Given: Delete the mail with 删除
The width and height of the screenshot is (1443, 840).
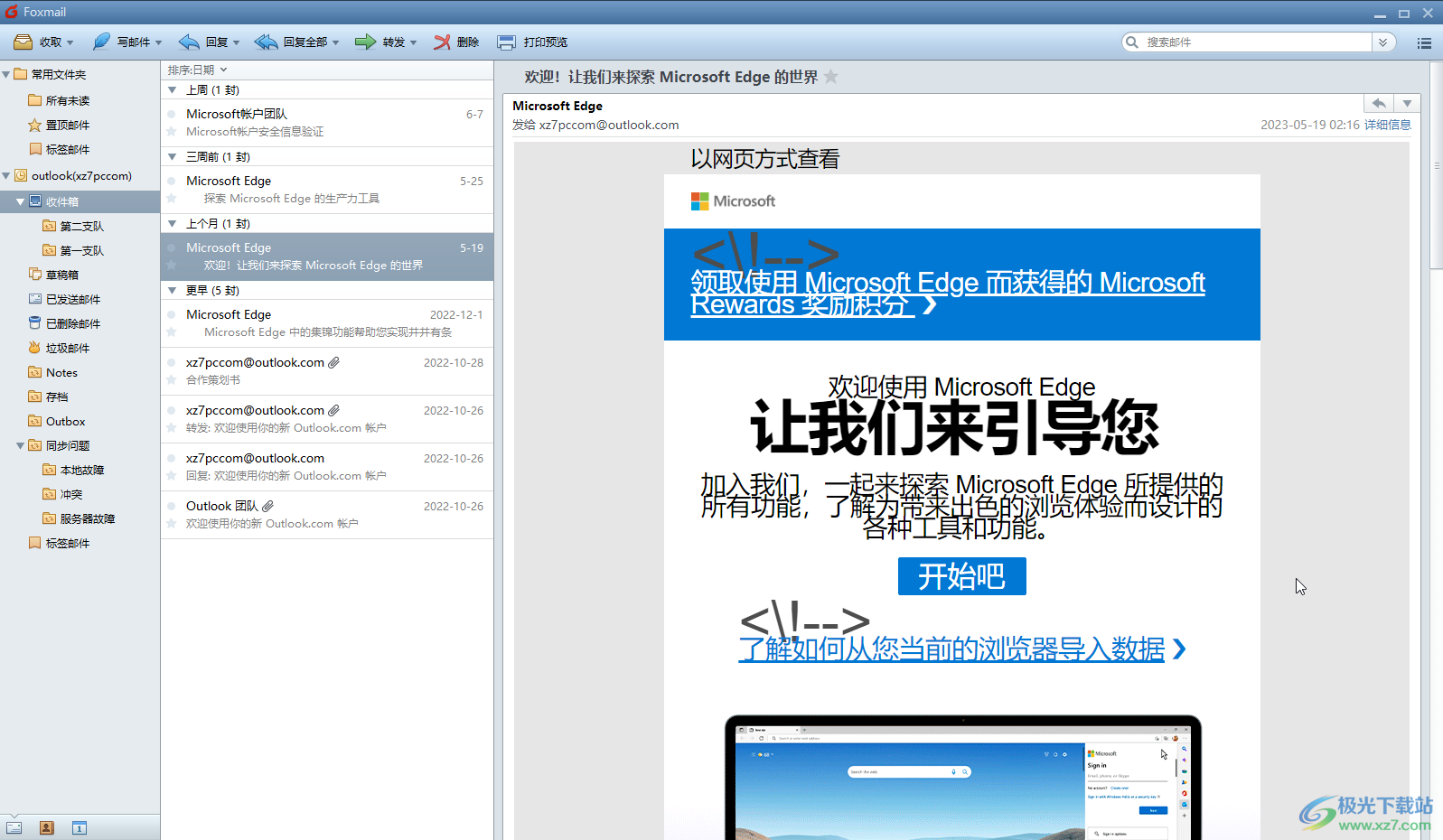Looking at the screenshot, I should (456, 42).
